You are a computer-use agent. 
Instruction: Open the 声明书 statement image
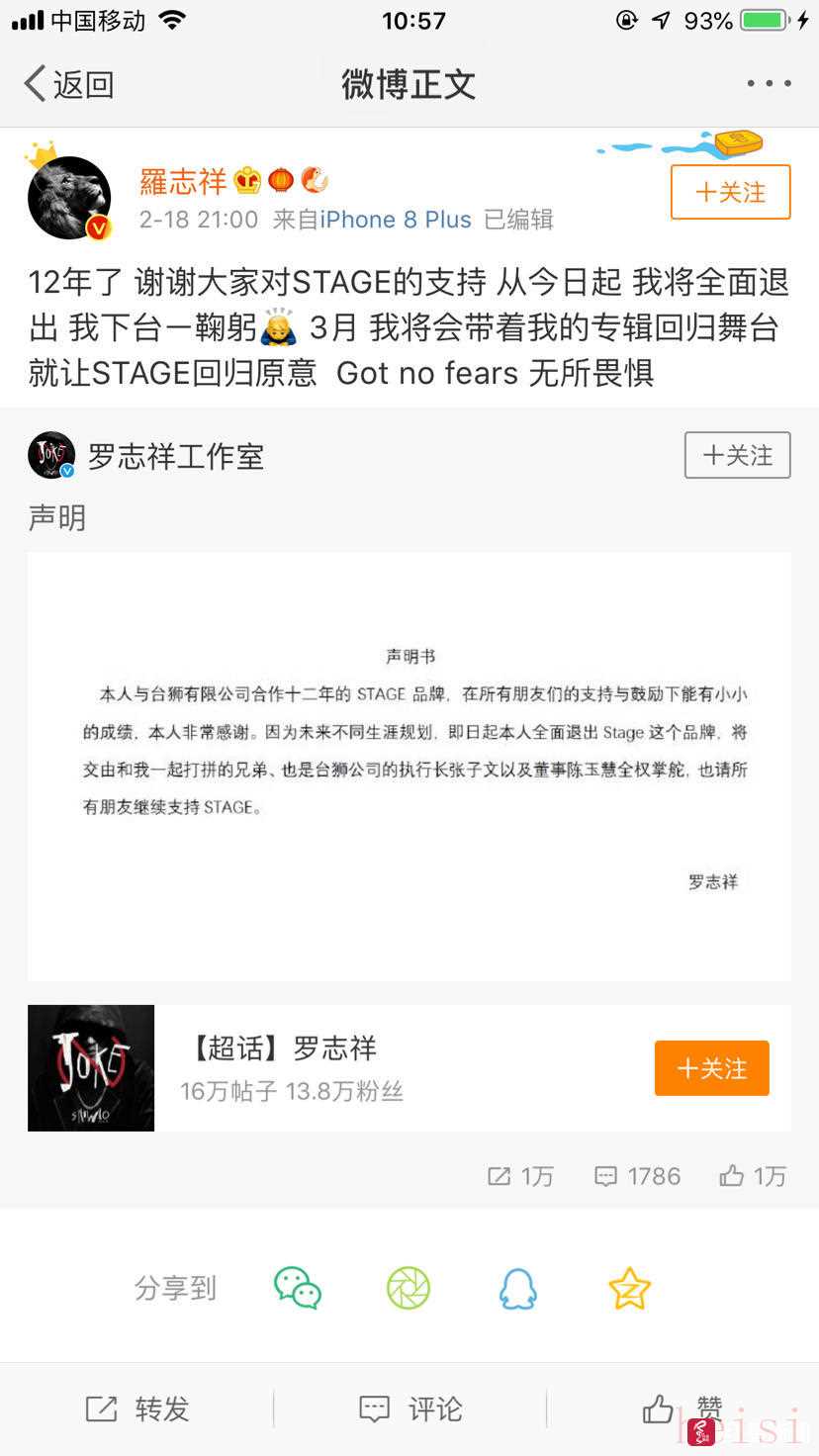click(409, 767)
